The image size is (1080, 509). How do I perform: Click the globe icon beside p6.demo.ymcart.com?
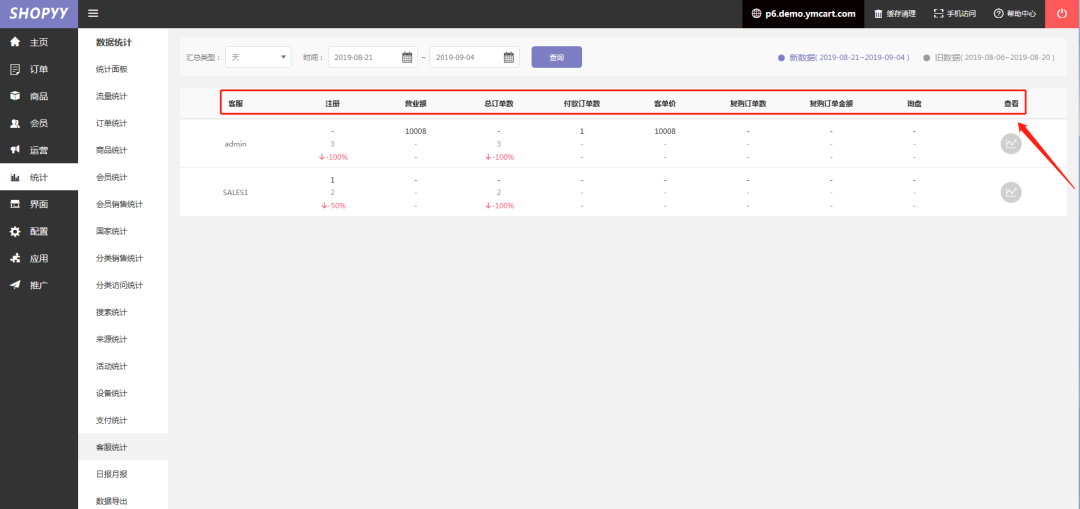click(757, 13)
